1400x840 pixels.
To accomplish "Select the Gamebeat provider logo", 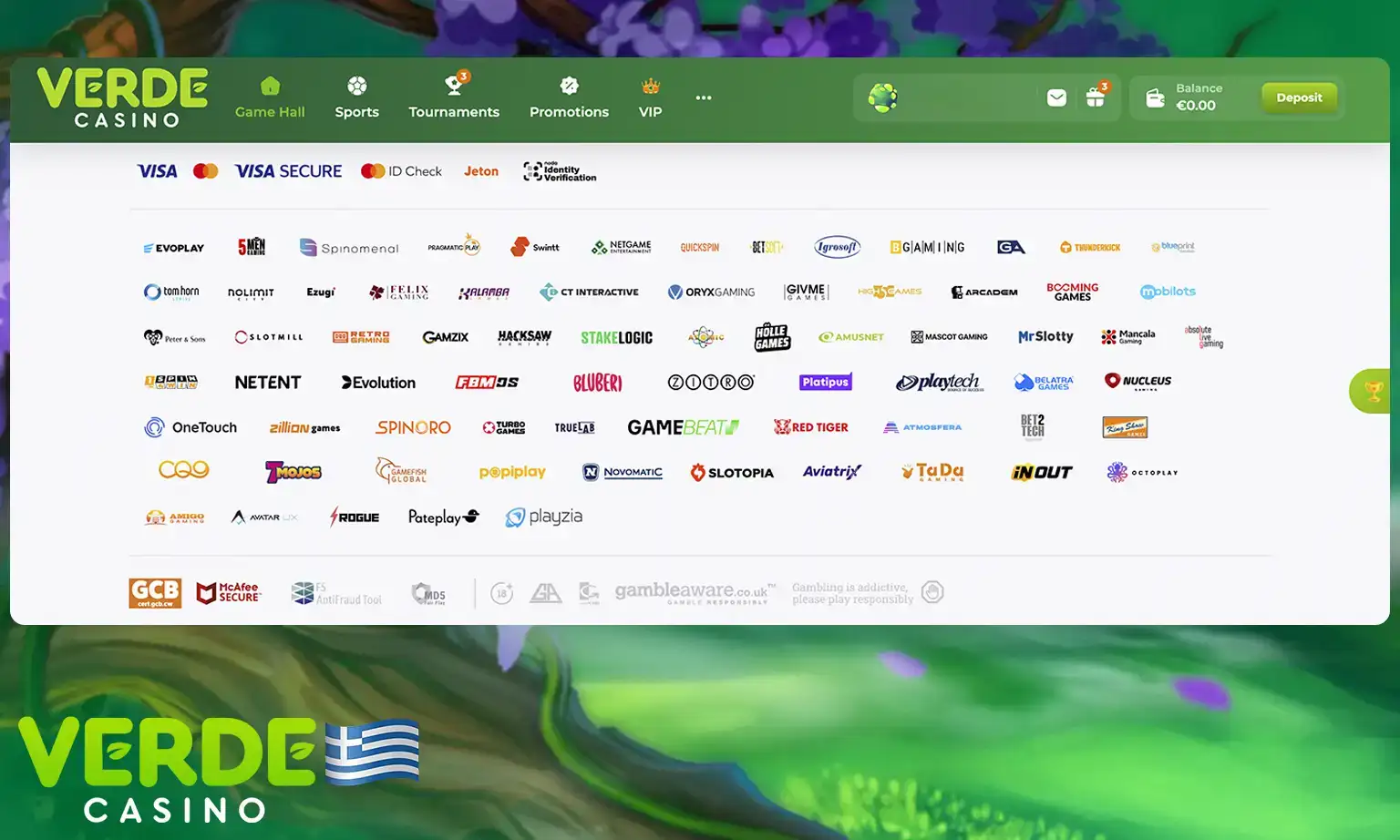I will 683,427.
